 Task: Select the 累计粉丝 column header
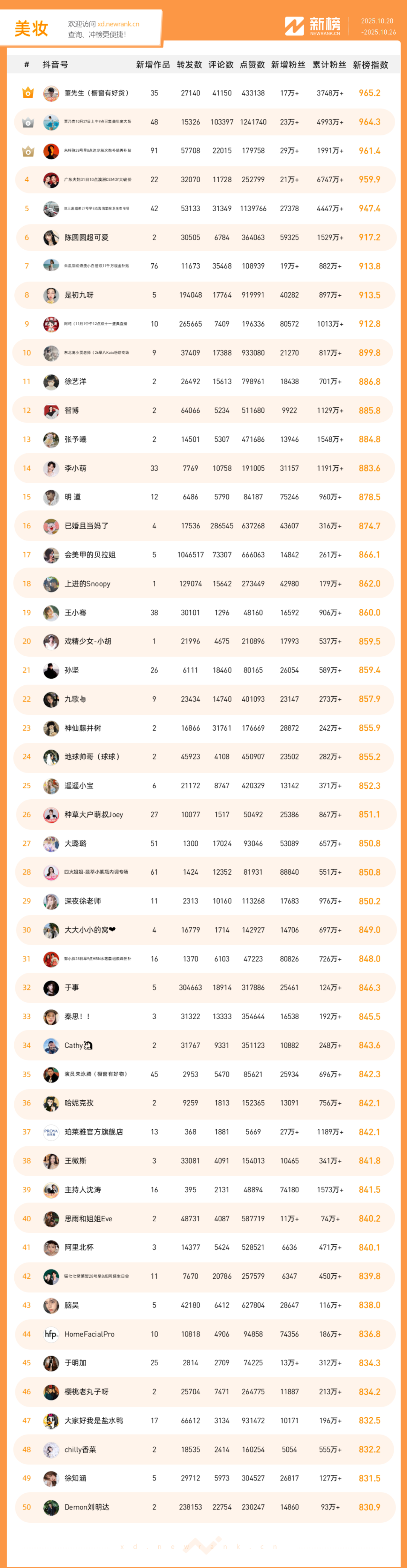(329, 65)
